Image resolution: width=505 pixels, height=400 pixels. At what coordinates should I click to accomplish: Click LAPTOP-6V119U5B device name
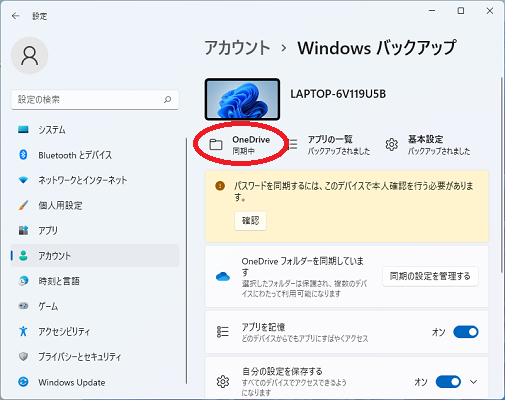click(338, 94)
